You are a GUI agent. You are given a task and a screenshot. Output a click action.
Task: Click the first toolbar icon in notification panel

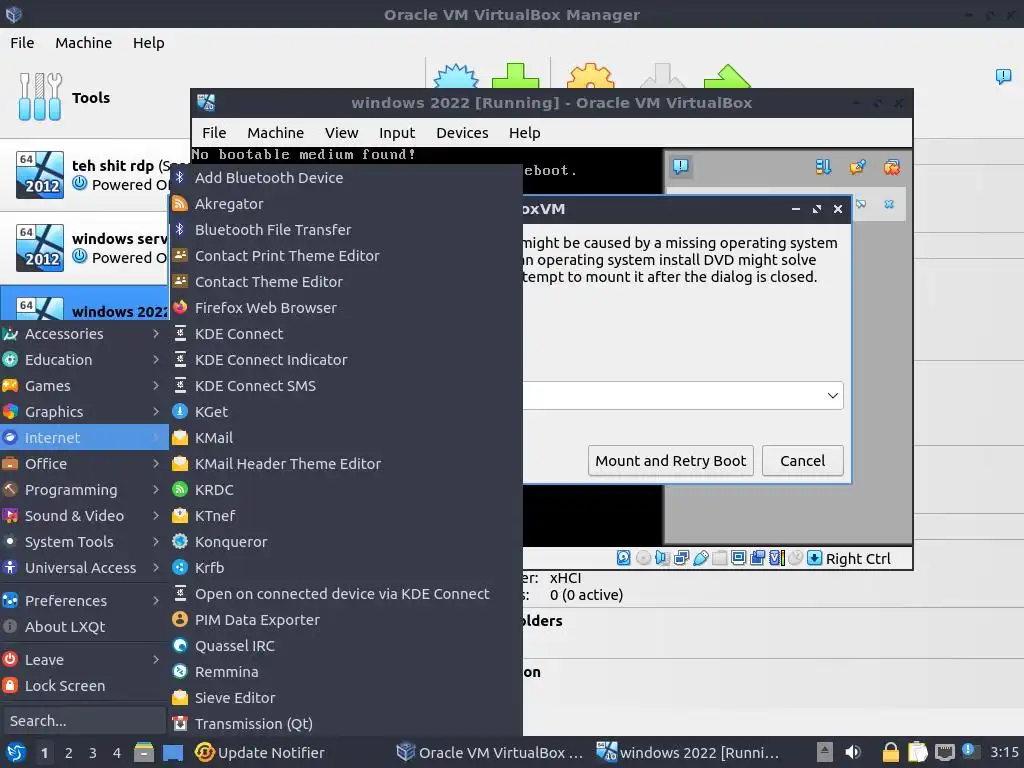[x=823, y=167]
